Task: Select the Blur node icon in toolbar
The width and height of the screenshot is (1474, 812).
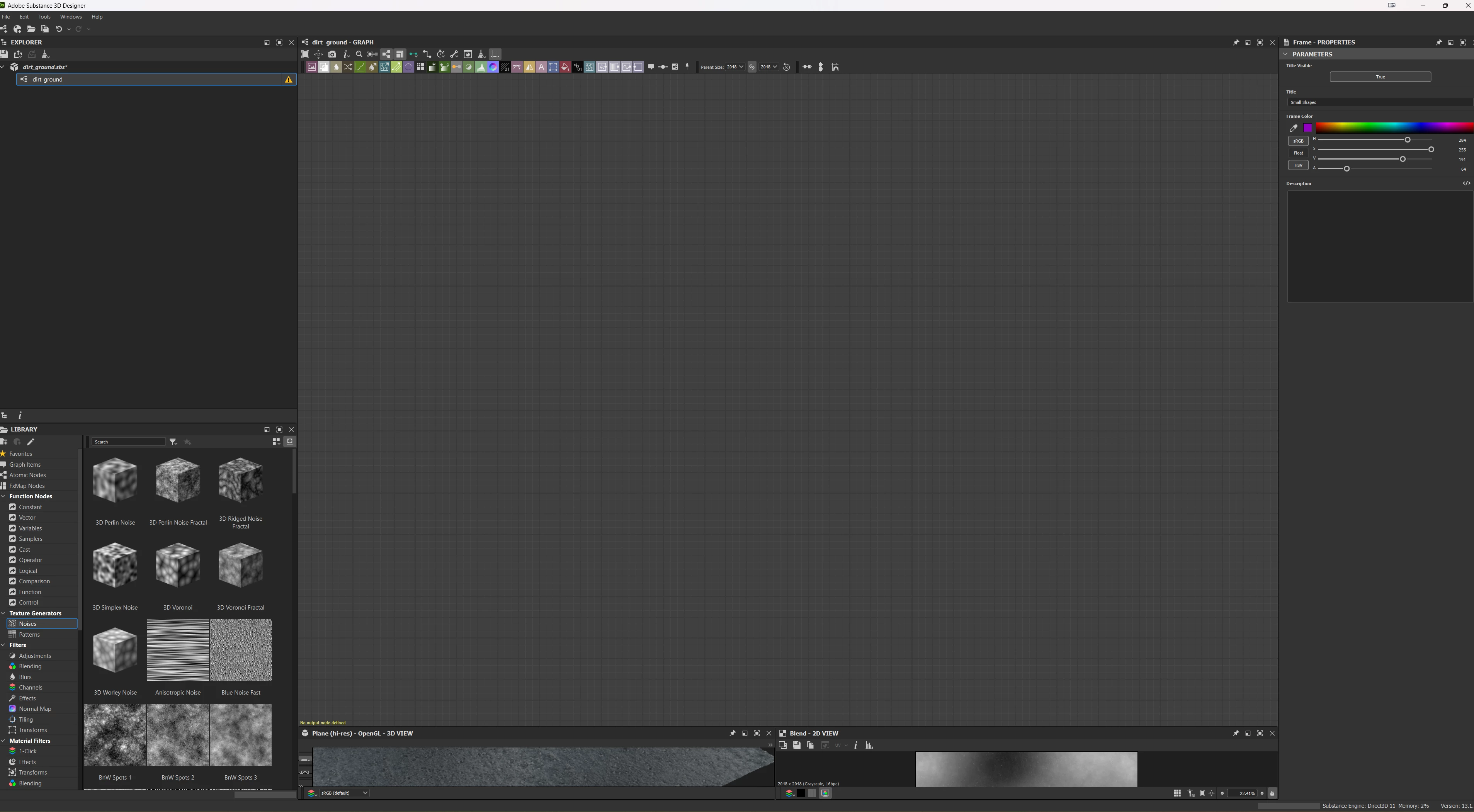Action: [336, 67]
